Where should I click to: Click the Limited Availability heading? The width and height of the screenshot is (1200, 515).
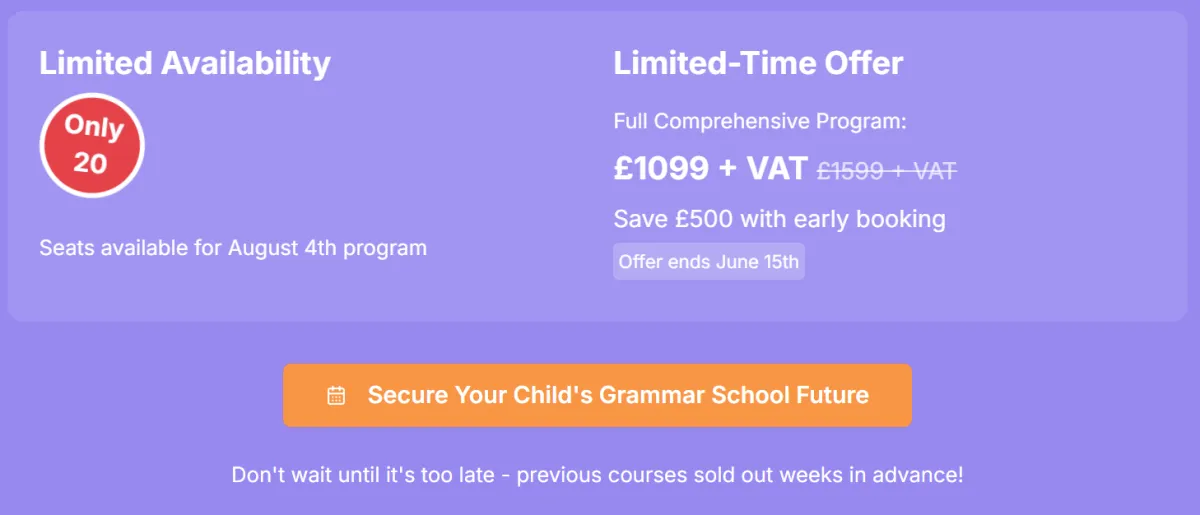click(185, 63)
